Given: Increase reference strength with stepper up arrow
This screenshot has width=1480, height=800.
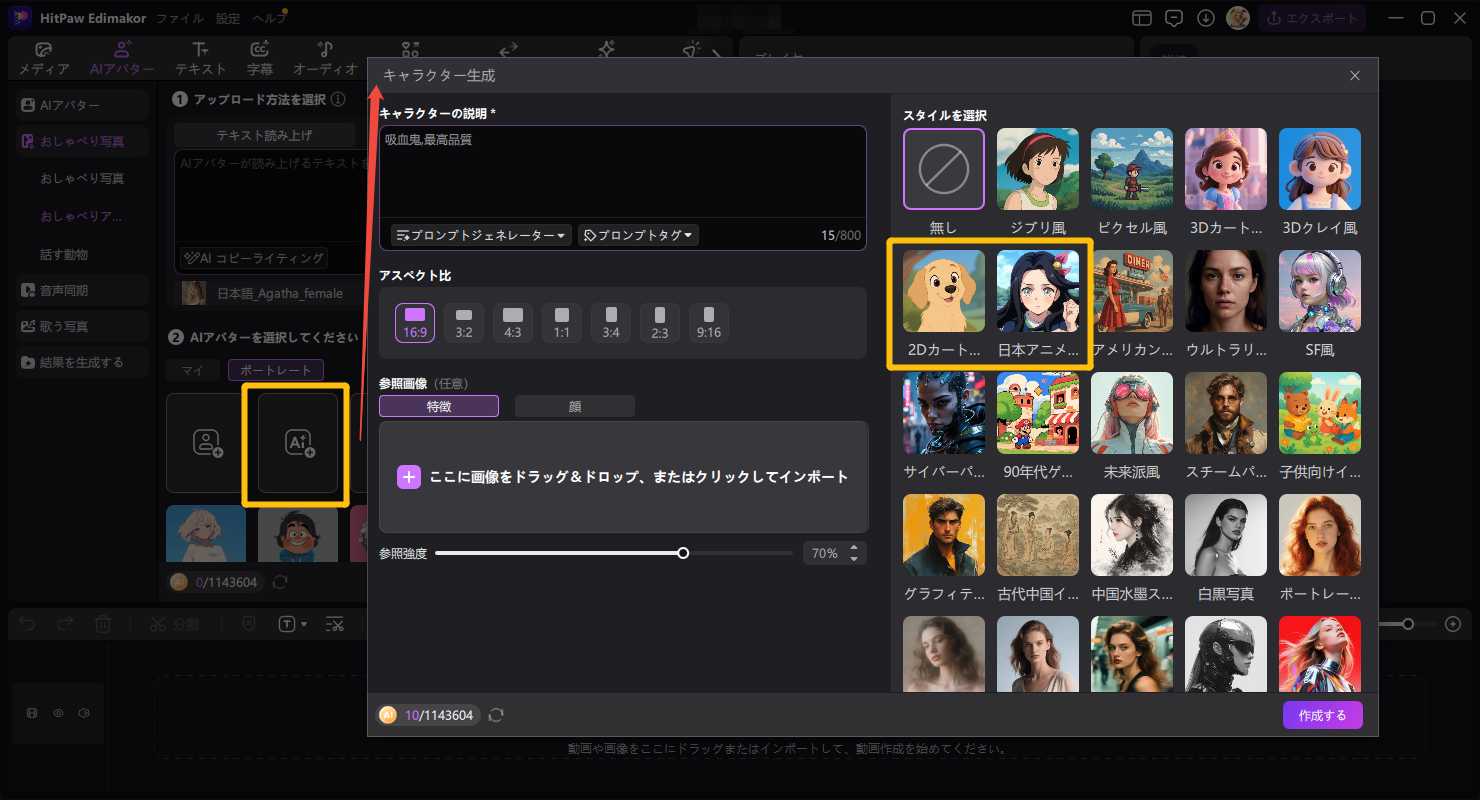Looking at the screenshot, I should click(854, 548).
